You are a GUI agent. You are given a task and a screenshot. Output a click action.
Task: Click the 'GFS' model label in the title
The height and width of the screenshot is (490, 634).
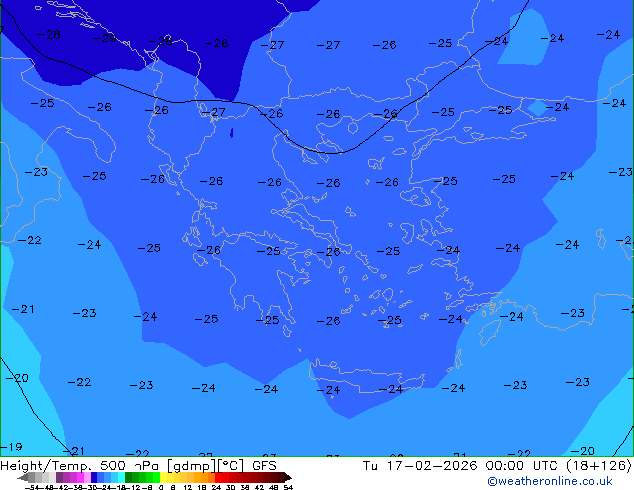(264, 466)
